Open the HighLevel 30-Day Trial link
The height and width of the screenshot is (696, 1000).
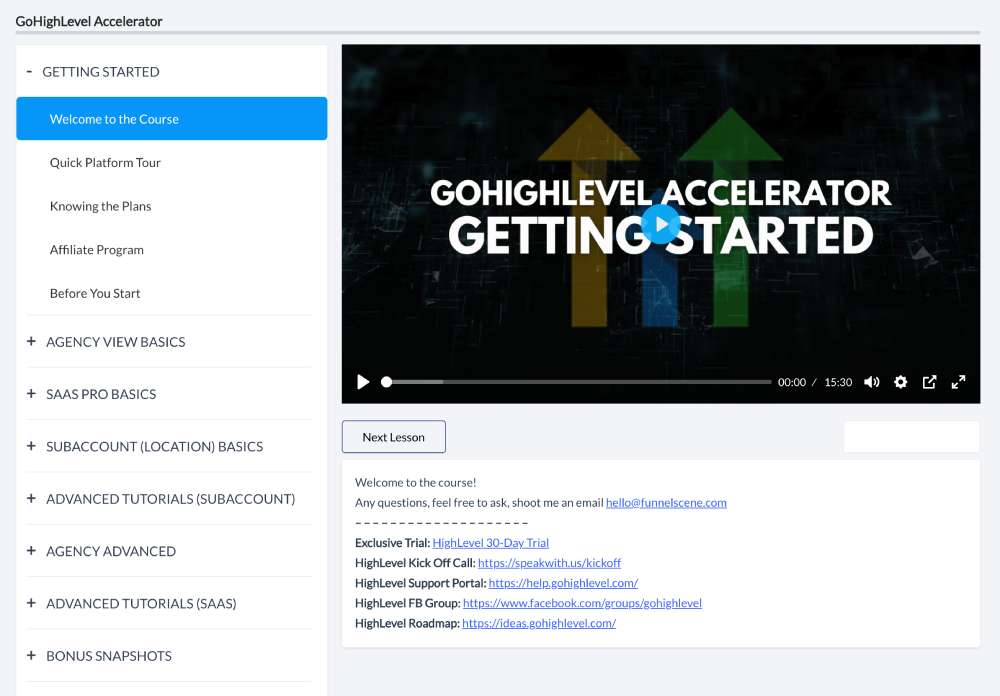pos(490,543)
